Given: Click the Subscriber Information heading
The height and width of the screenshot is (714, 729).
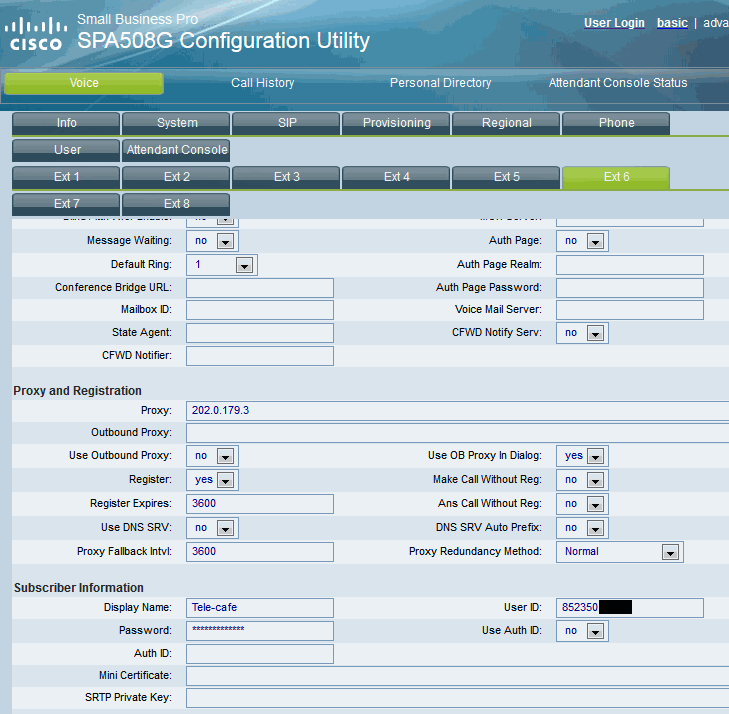Looking at the screenshot, I should 79,588.
